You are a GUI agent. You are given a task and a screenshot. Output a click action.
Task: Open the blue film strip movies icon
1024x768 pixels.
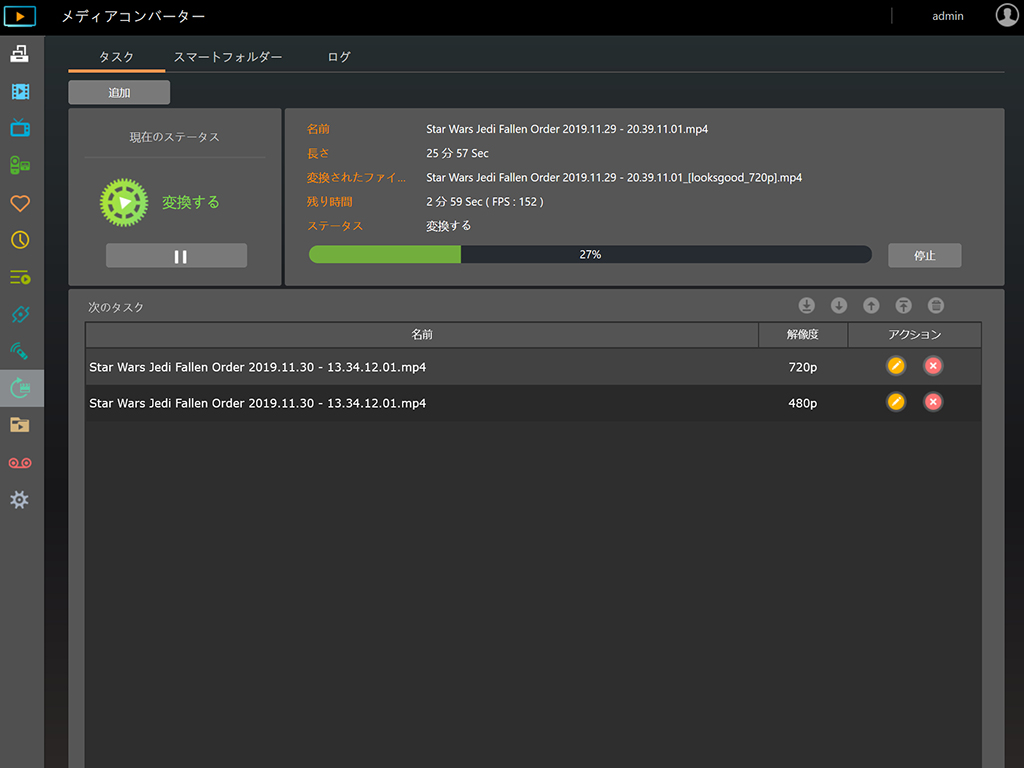click(x=20, y=91)
